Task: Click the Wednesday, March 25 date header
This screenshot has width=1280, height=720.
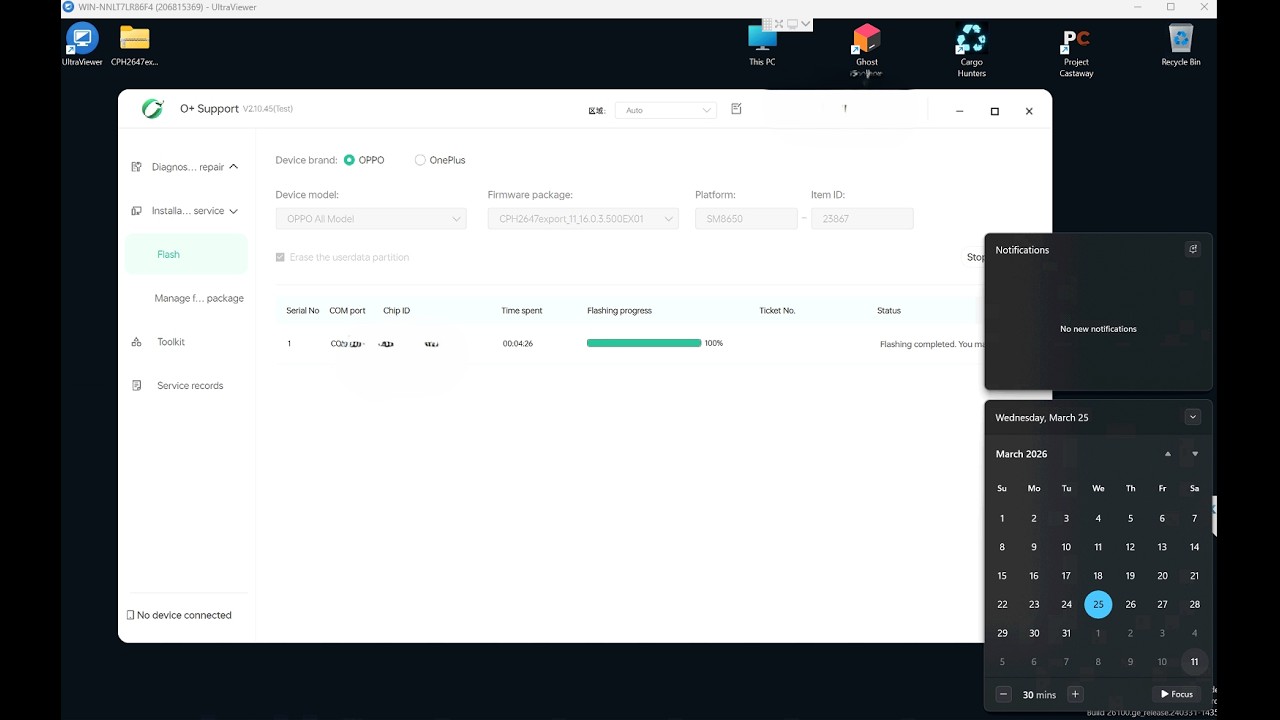Action: coord(1042,417)
